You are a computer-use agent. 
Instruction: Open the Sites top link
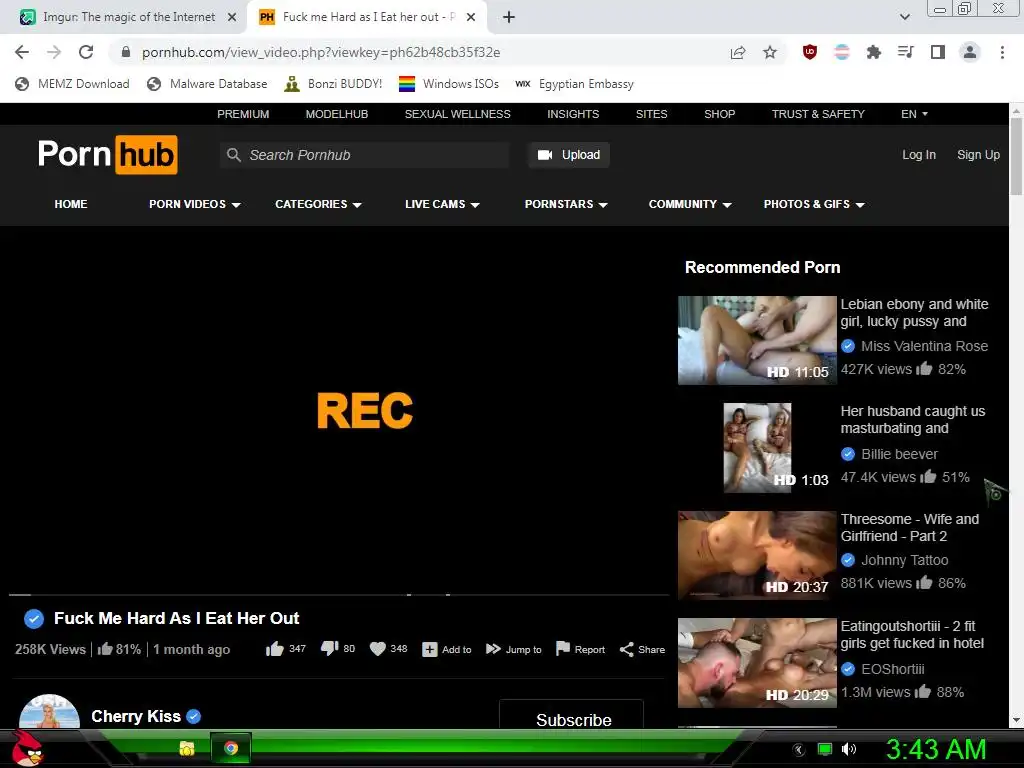(652, 114)
